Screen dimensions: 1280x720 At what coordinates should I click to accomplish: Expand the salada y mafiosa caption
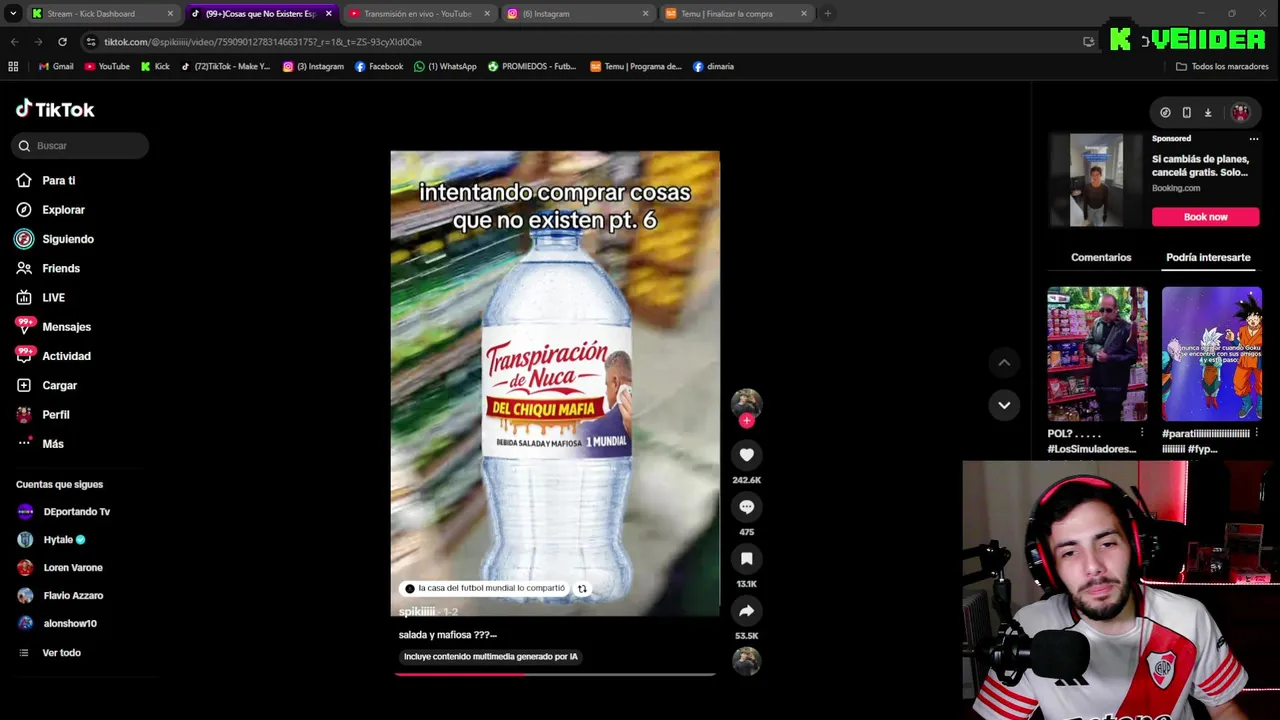click(448, 635)
